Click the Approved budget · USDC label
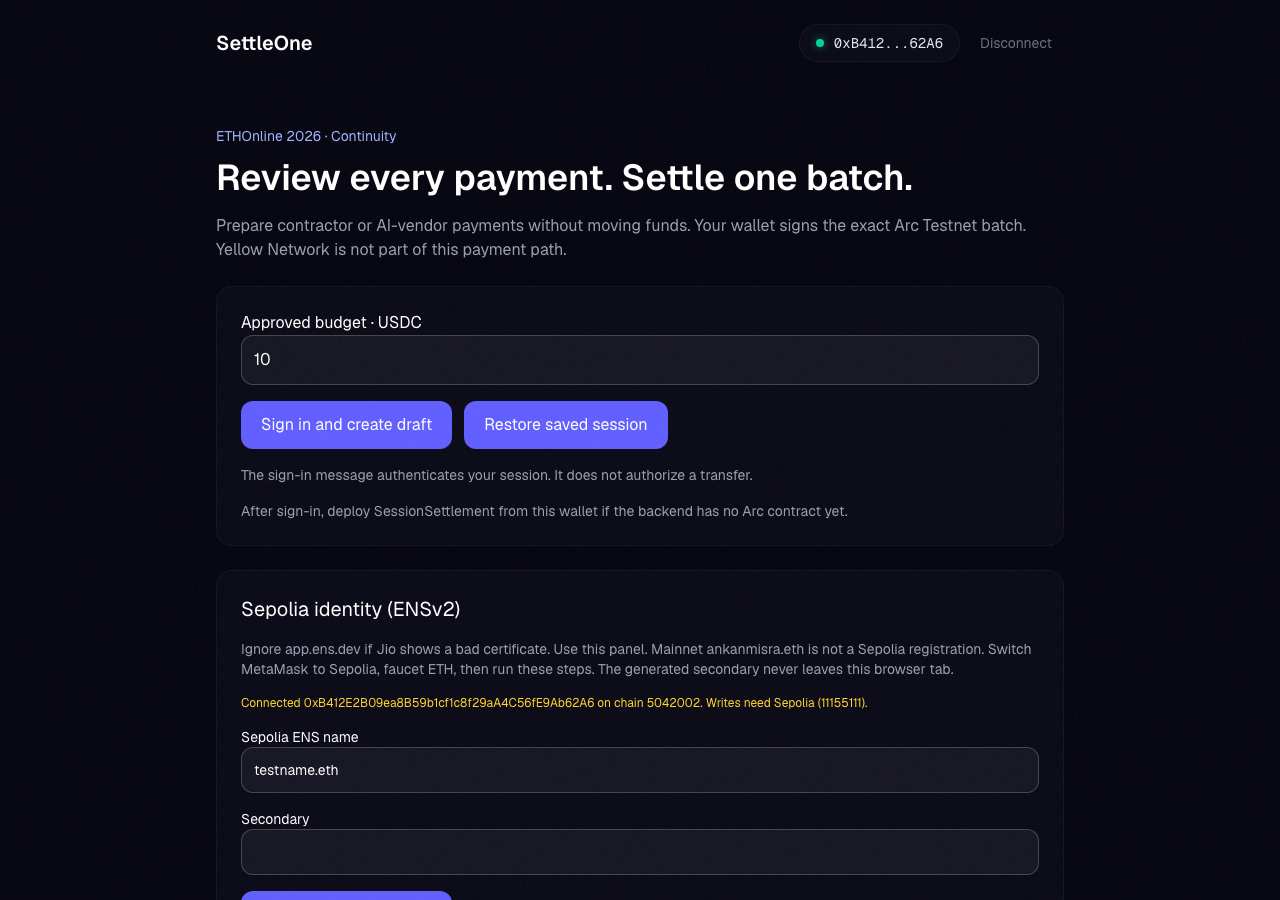 pyautogui.click(x=331, y=322)
